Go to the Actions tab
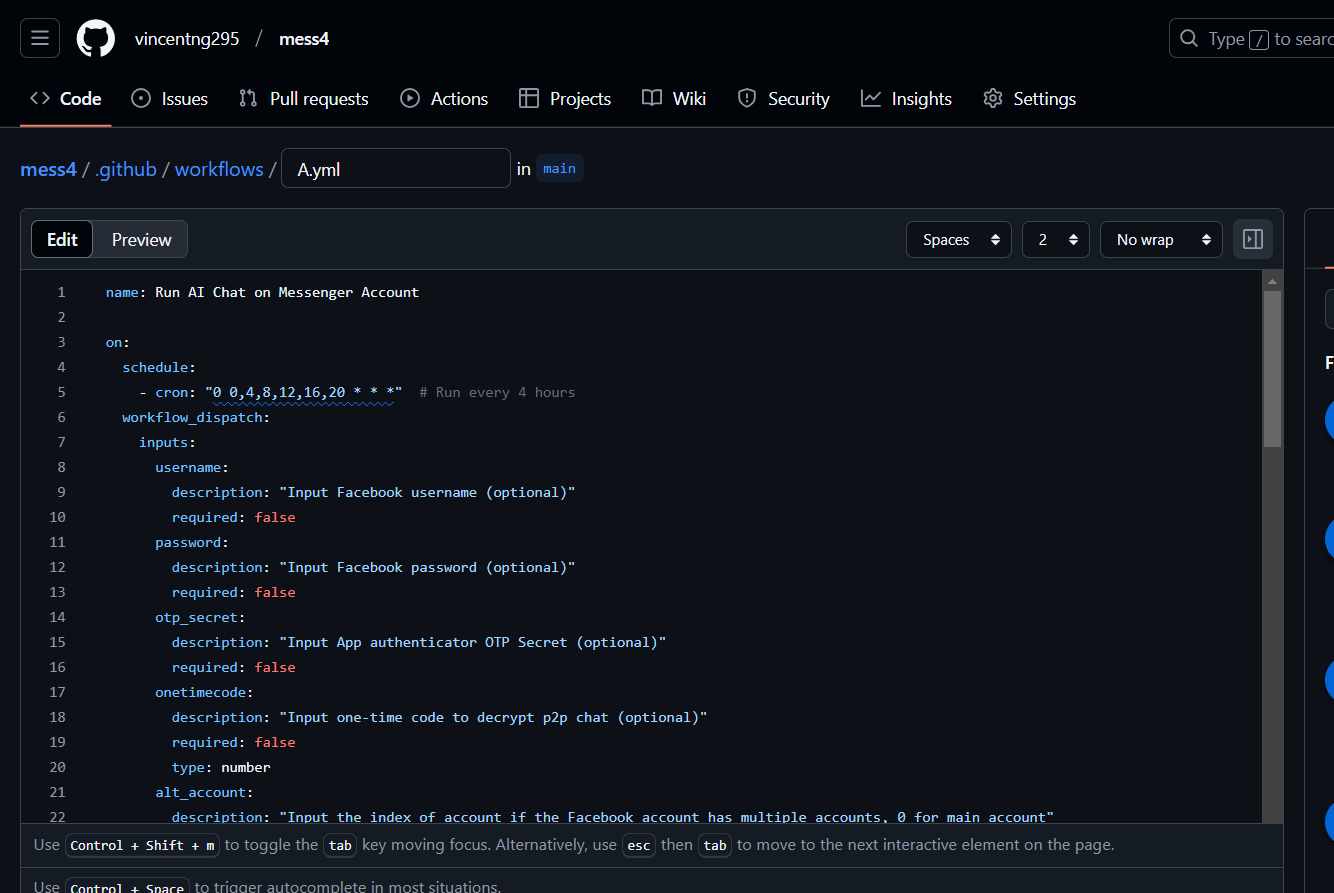Viewport: 1334px width, 893px height. click(444, 98)
